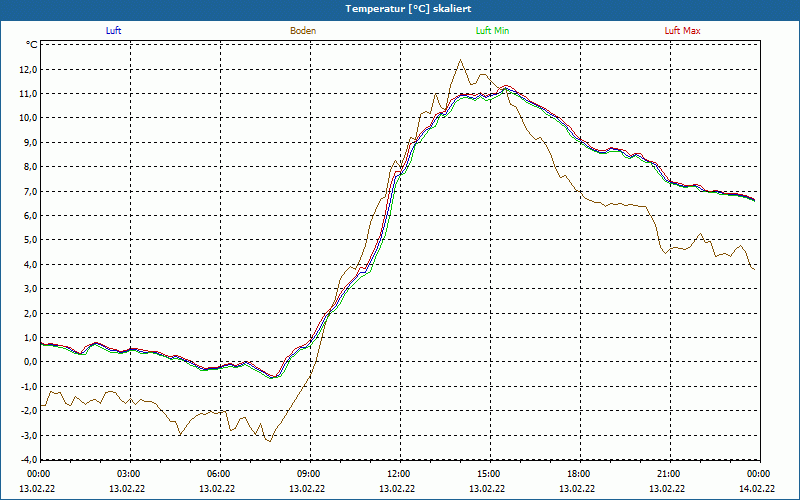This screenshot has height=500, width=800.
Task: Click the Boden curve peak near 14:00
Action: pos(461,60)
